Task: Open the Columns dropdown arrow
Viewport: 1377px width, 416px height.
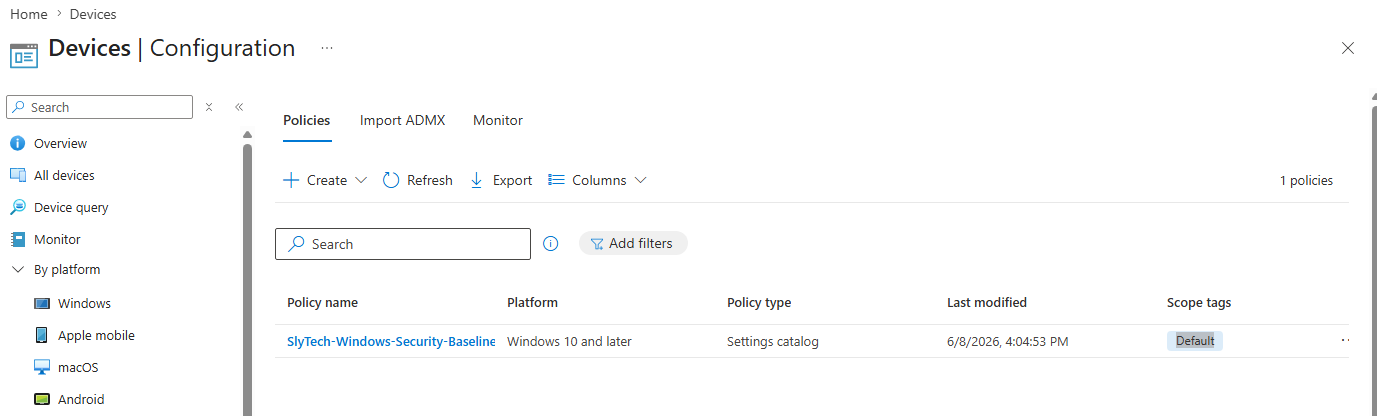Action: click(x=640, y=180)
